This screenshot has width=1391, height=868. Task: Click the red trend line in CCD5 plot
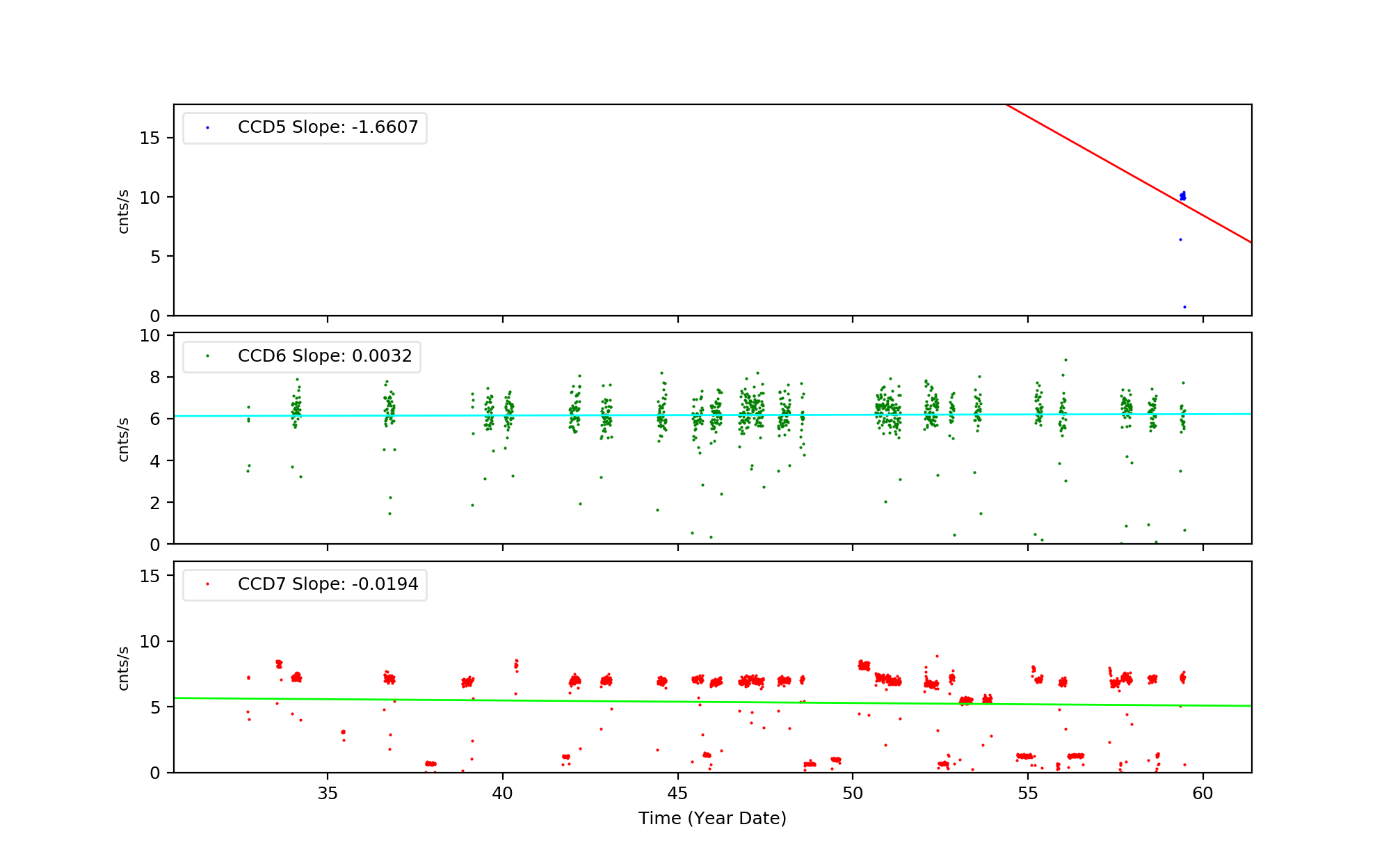[x=1113, y=164]
